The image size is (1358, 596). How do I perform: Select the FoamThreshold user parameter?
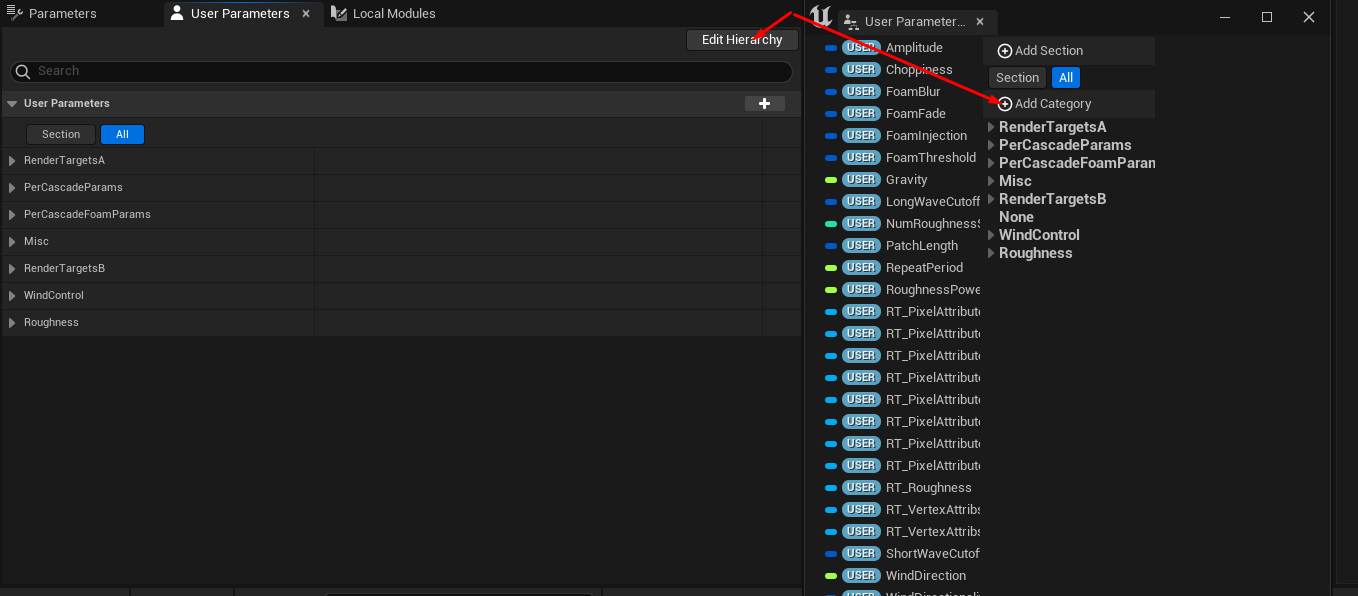tap(930, 158)
